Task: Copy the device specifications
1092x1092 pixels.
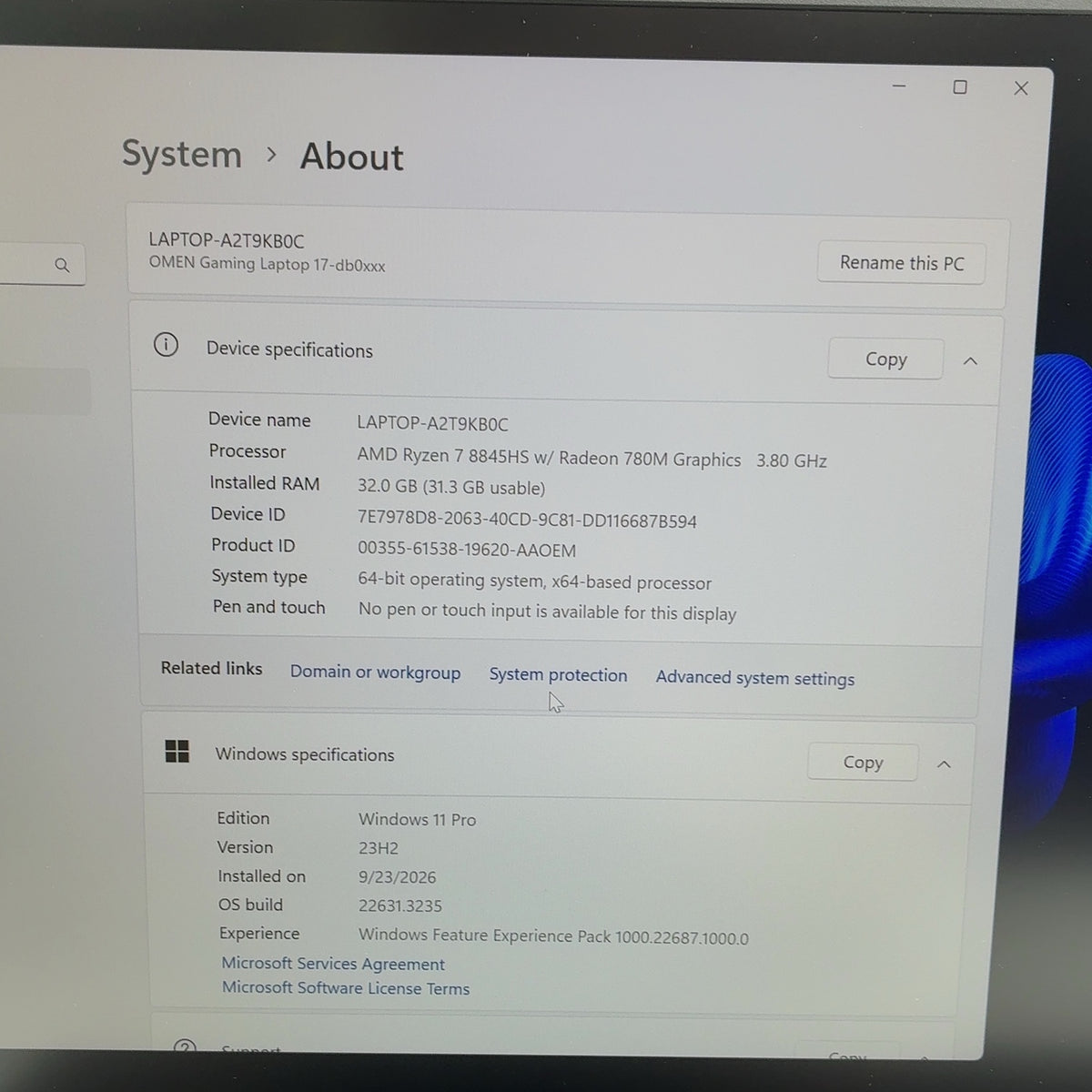Action: point(885,359)
